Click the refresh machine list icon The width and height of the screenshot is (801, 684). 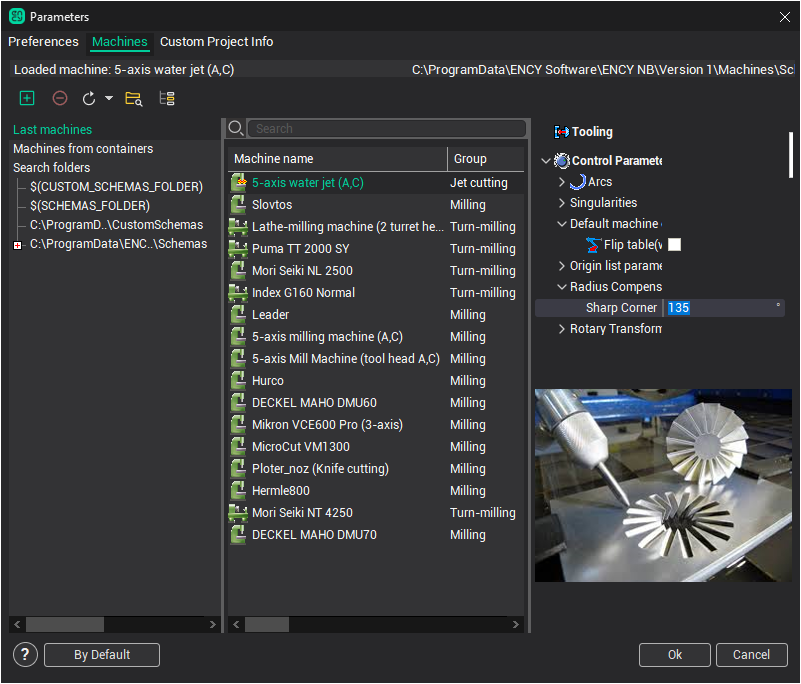tap(89, 98)
